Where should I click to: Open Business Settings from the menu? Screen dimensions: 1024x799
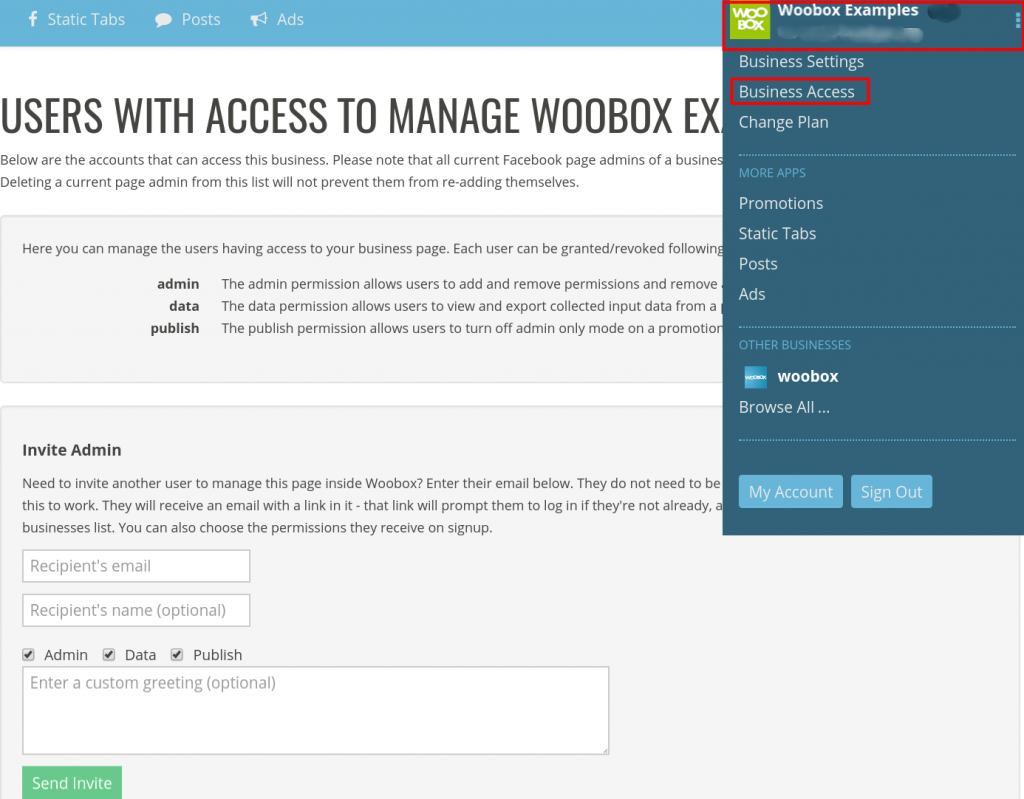click(x=801, y=61)
